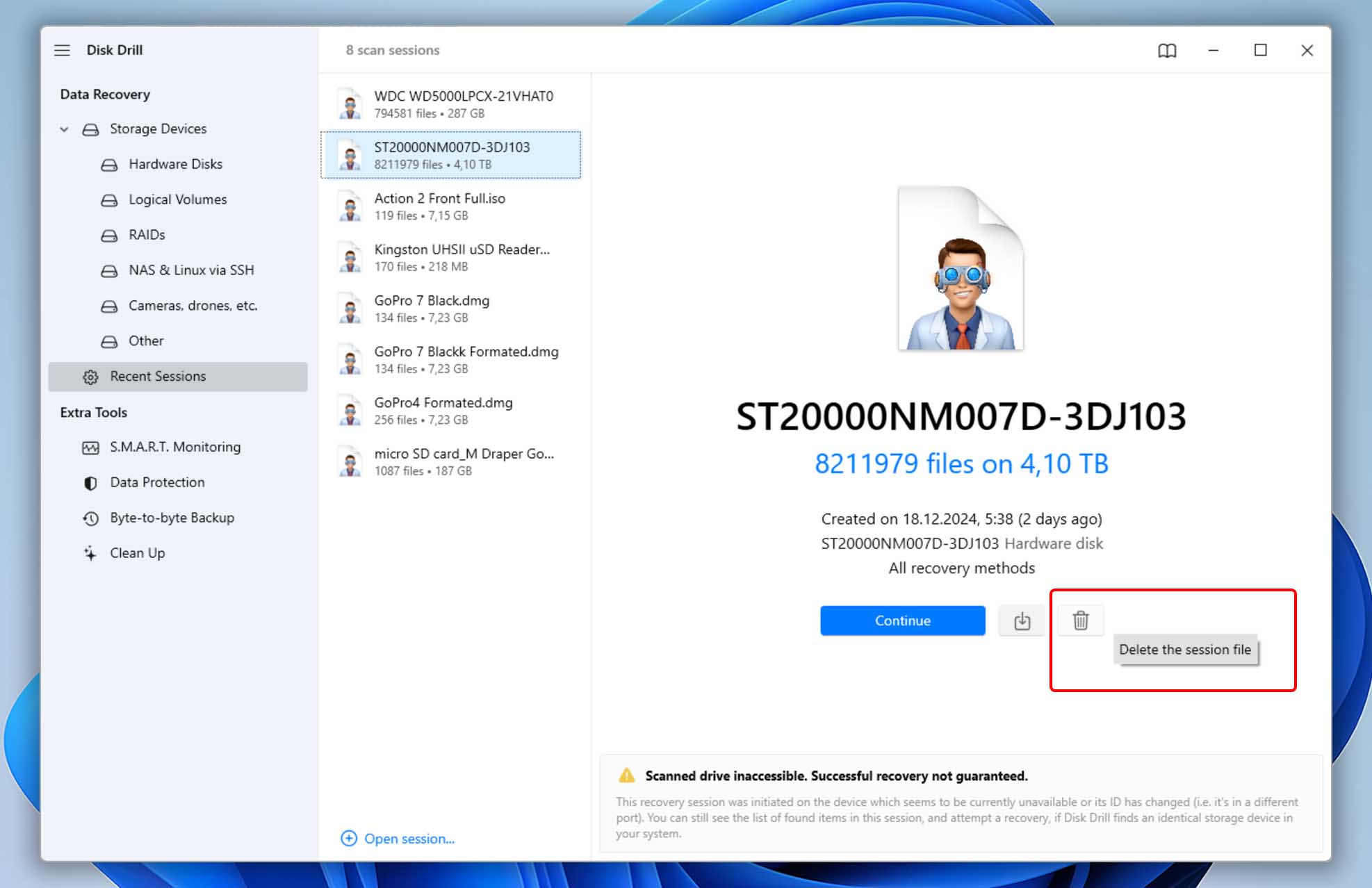Viewport: 1372px width, 888px height.
Task: Select Kingston UHSII uSD Reader session
Action: click(450, 257)
